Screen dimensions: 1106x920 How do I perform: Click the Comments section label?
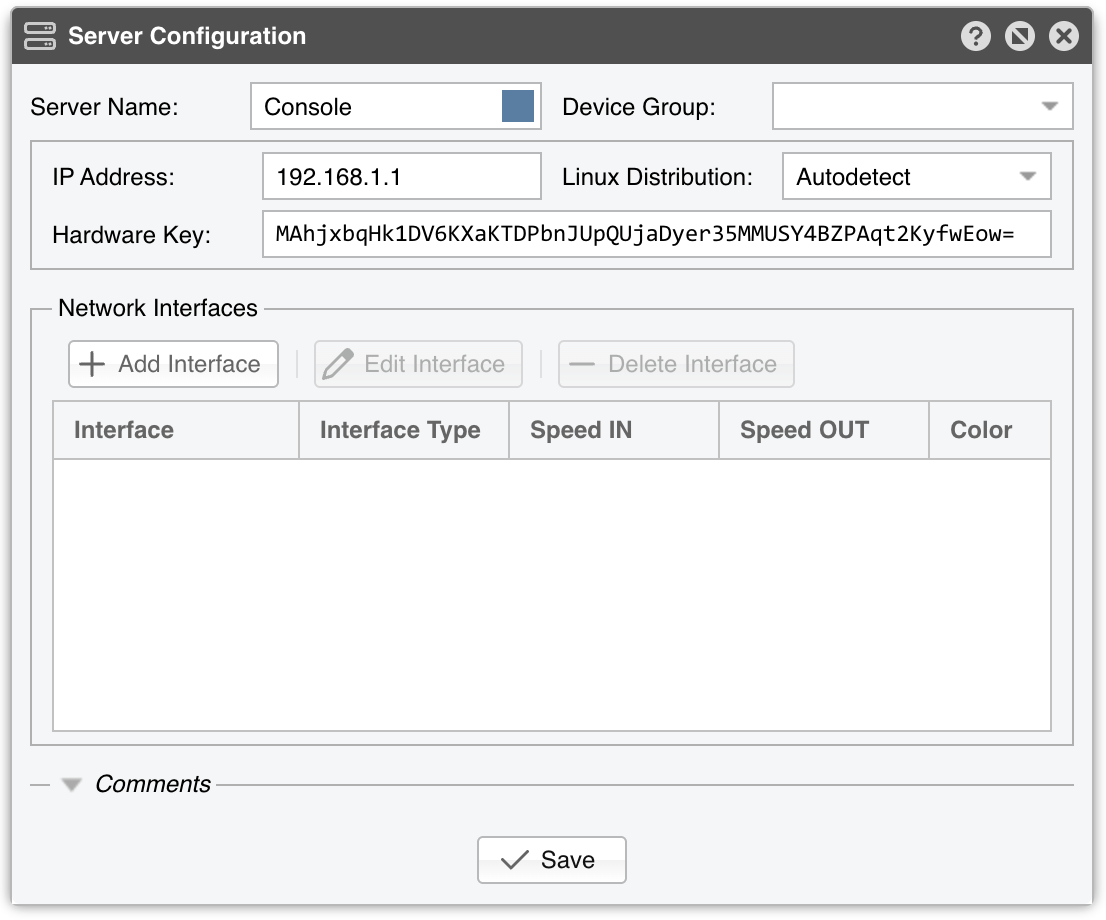152,785
